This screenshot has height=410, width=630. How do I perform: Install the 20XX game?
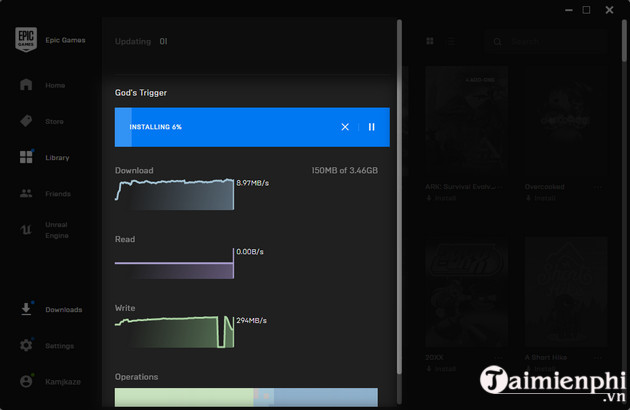click(x=441, y=369)
